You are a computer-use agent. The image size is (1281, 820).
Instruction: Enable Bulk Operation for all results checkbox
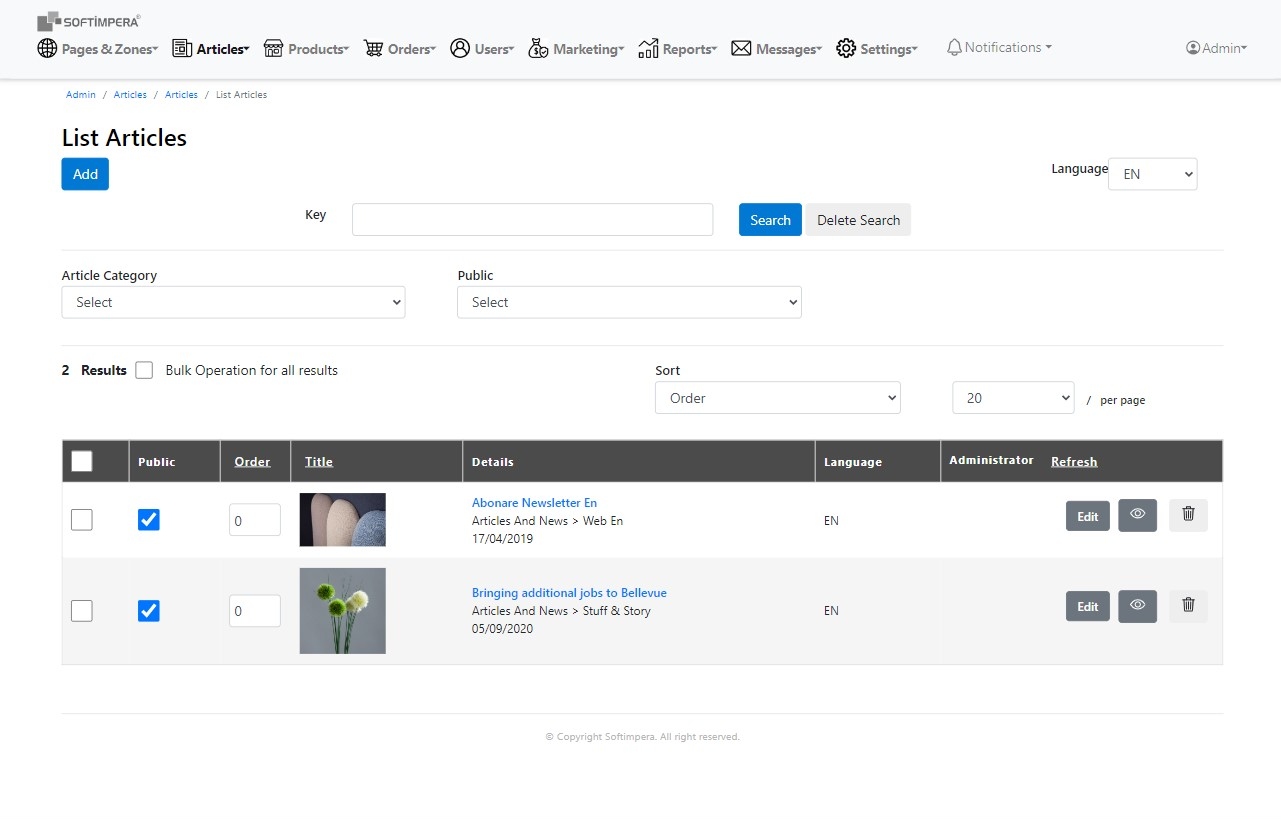point(144,370)
